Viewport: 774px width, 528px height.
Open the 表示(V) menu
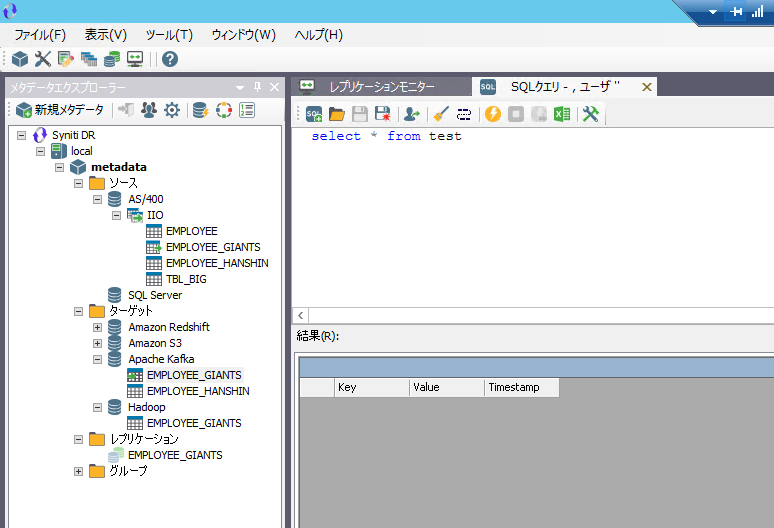[x=106, y=35]
